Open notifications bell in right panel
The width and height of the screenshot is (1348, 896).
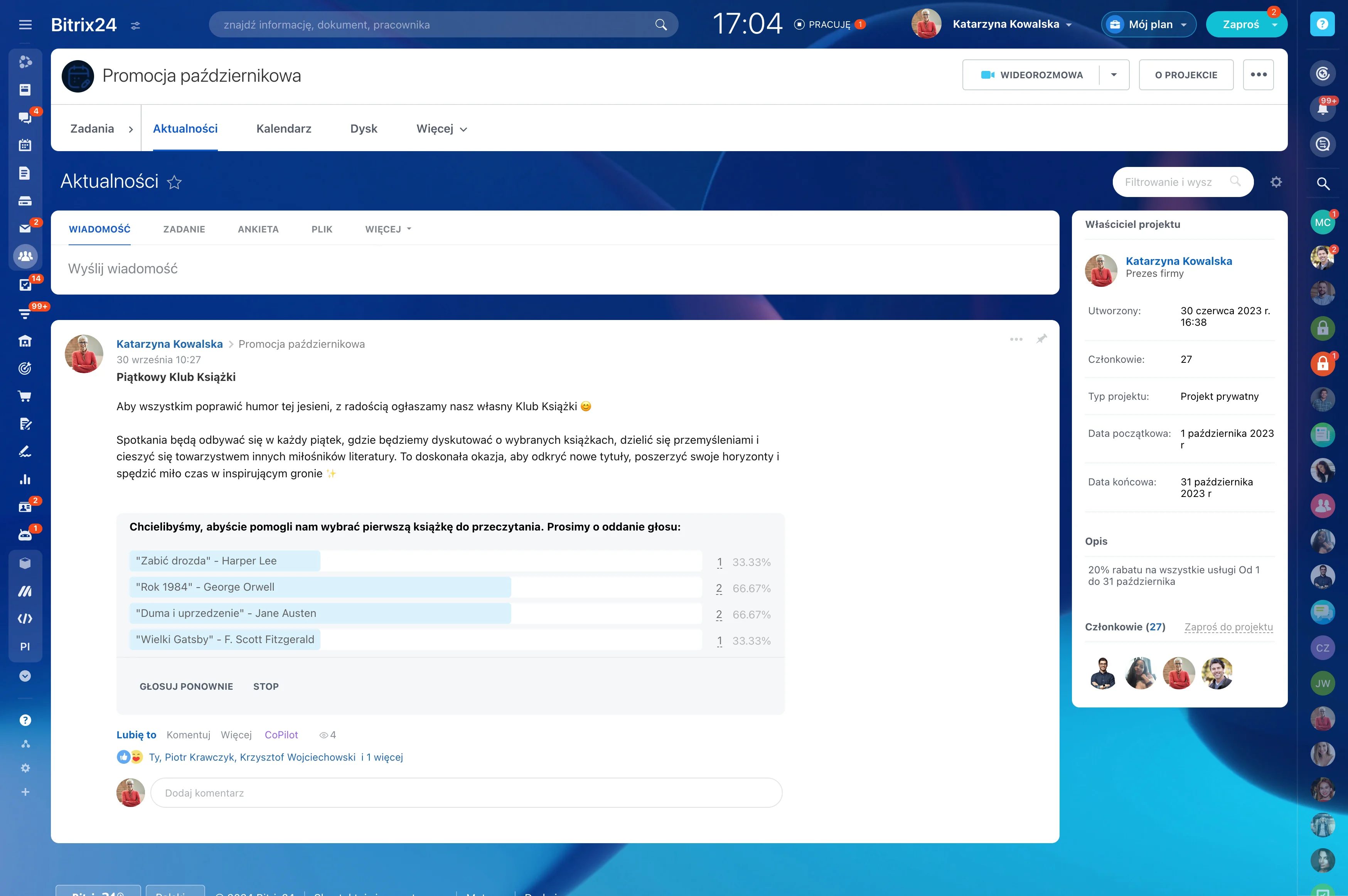[1322, 109]
